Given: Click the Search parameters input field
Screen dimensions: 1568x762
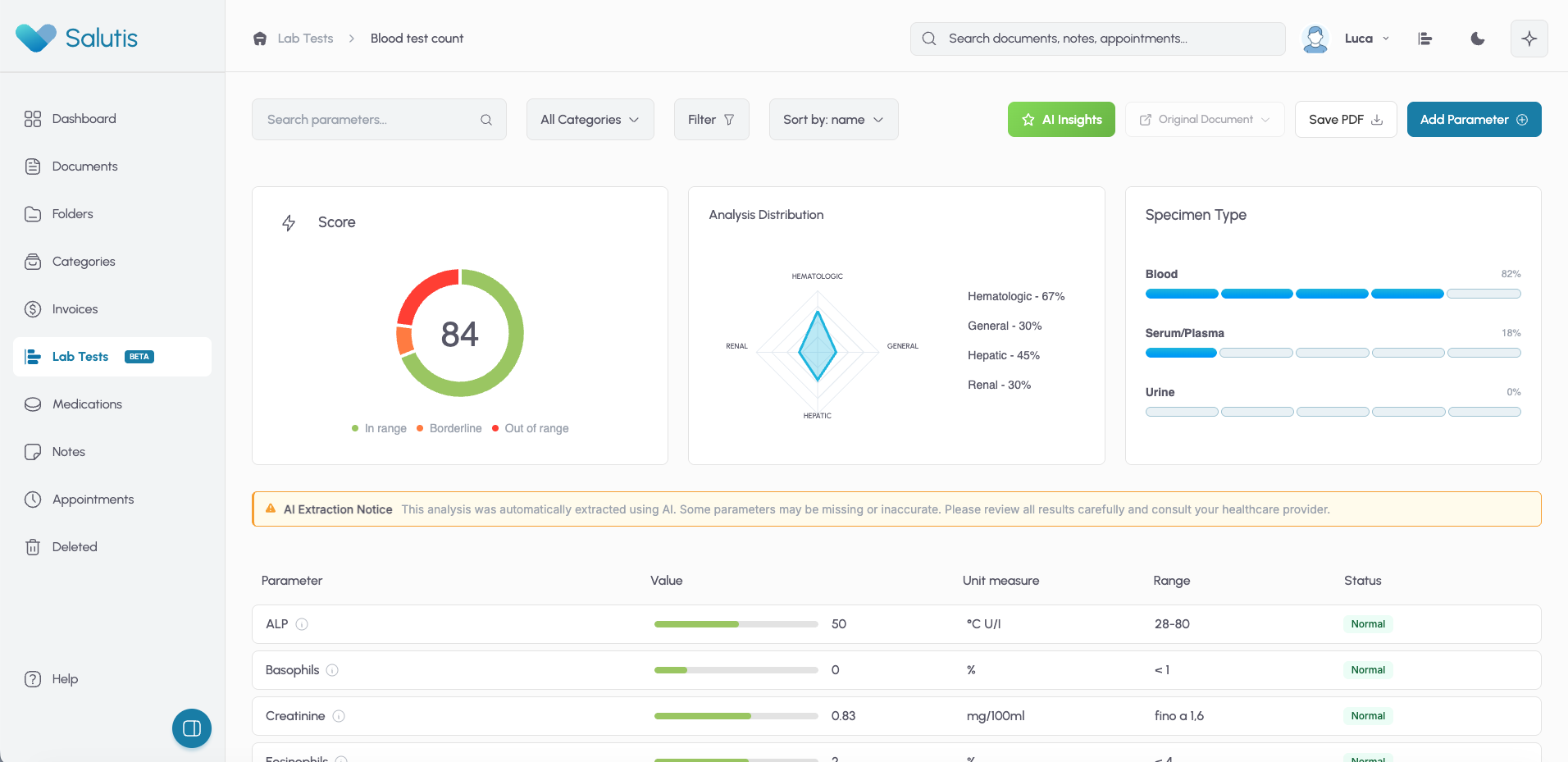Looking at the screenshot, I should 371,120.
